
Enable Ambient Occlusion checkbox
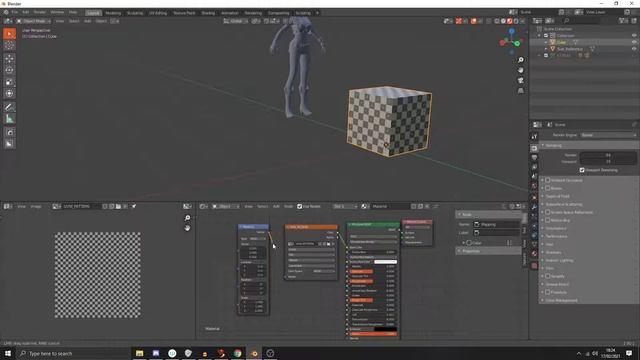548,180
